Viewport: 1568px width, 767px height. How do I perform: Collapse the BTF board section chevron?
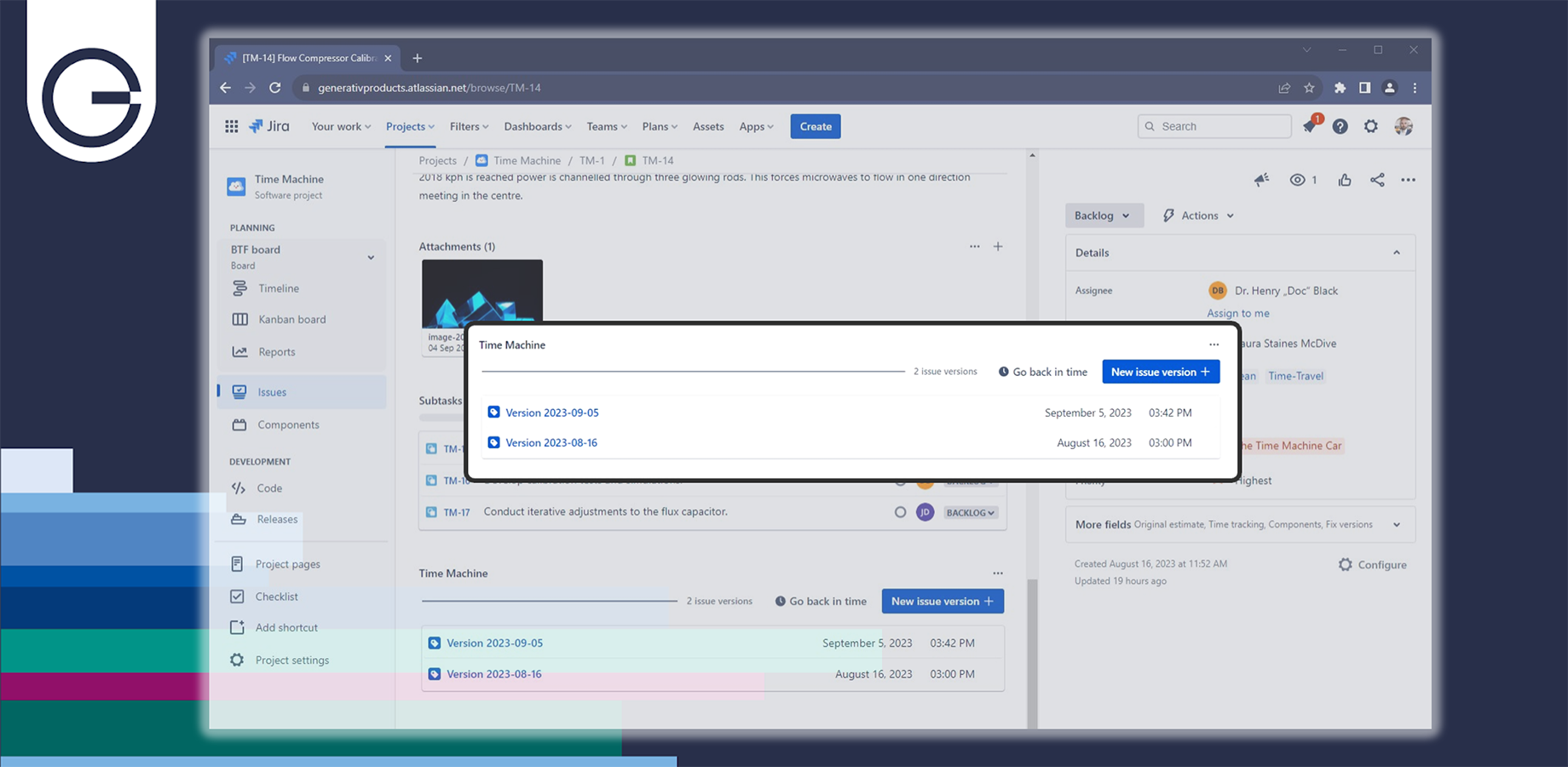pyautogui.click(x=371, y=257)
